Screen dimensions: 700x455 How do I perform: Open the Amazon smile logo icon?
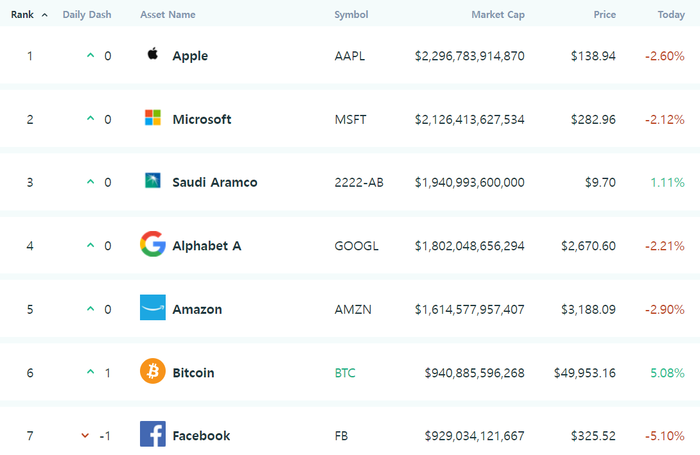(x=153, y=307)
